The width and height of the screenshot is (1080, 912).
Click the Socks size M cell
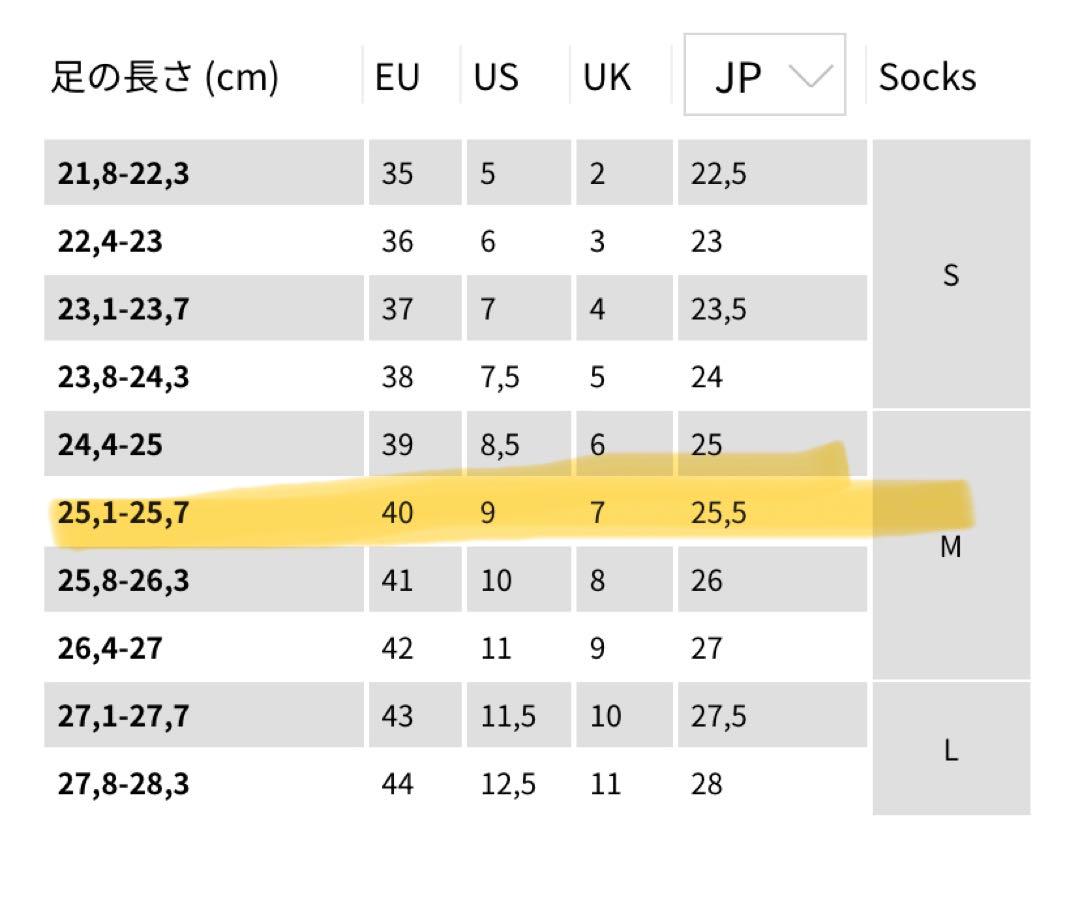click(951, 546)
